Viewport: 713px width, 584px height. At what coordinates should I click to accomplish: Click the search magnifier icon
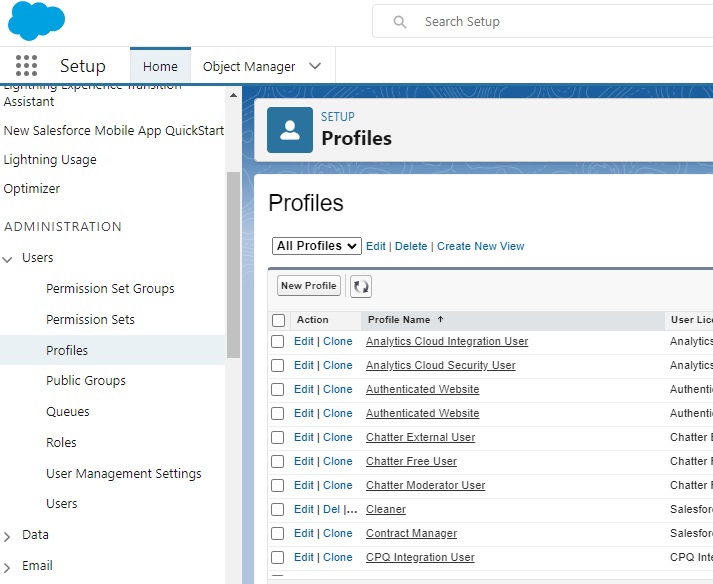(x=400, y=22)
